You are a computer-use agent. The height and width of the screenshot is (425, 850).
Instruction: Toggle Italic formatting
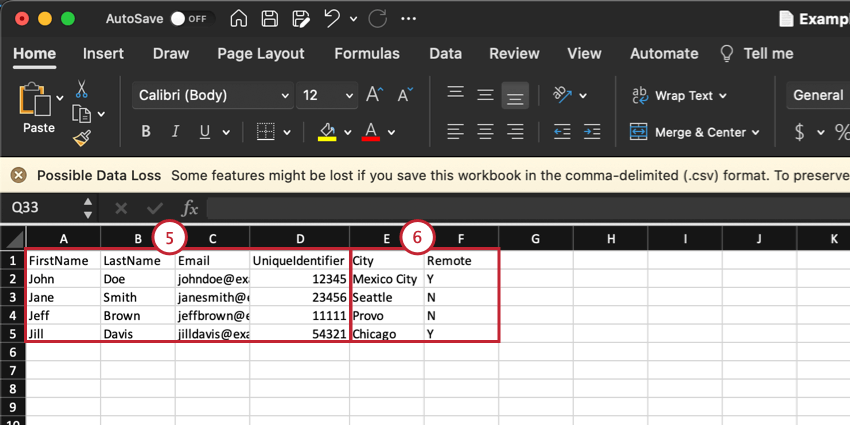click(x=176, y=131)
